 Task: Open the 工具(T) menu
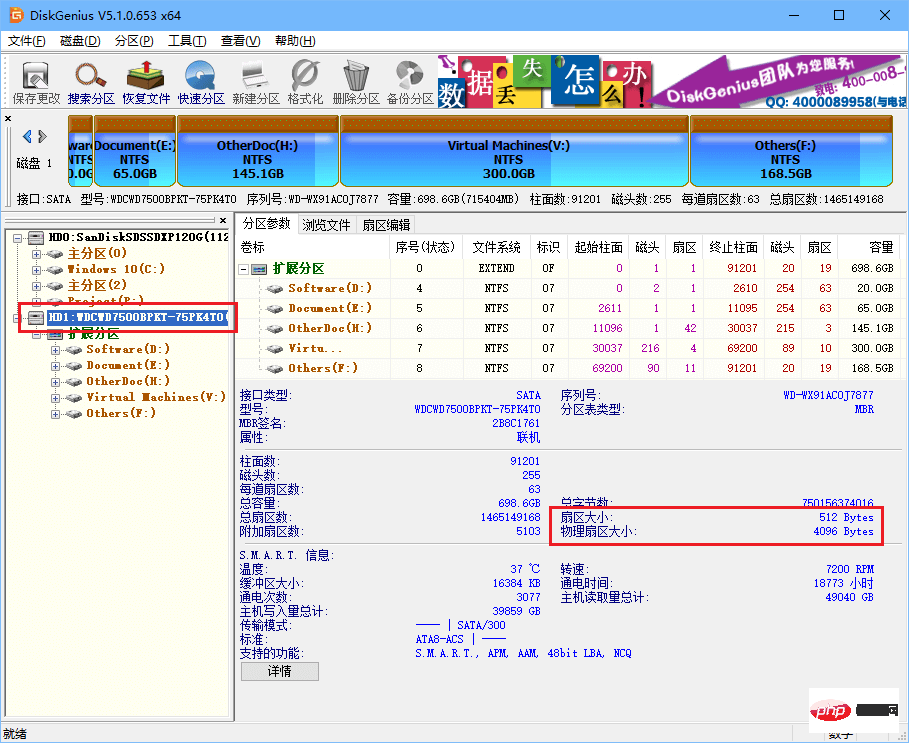[x=186, y=41]
